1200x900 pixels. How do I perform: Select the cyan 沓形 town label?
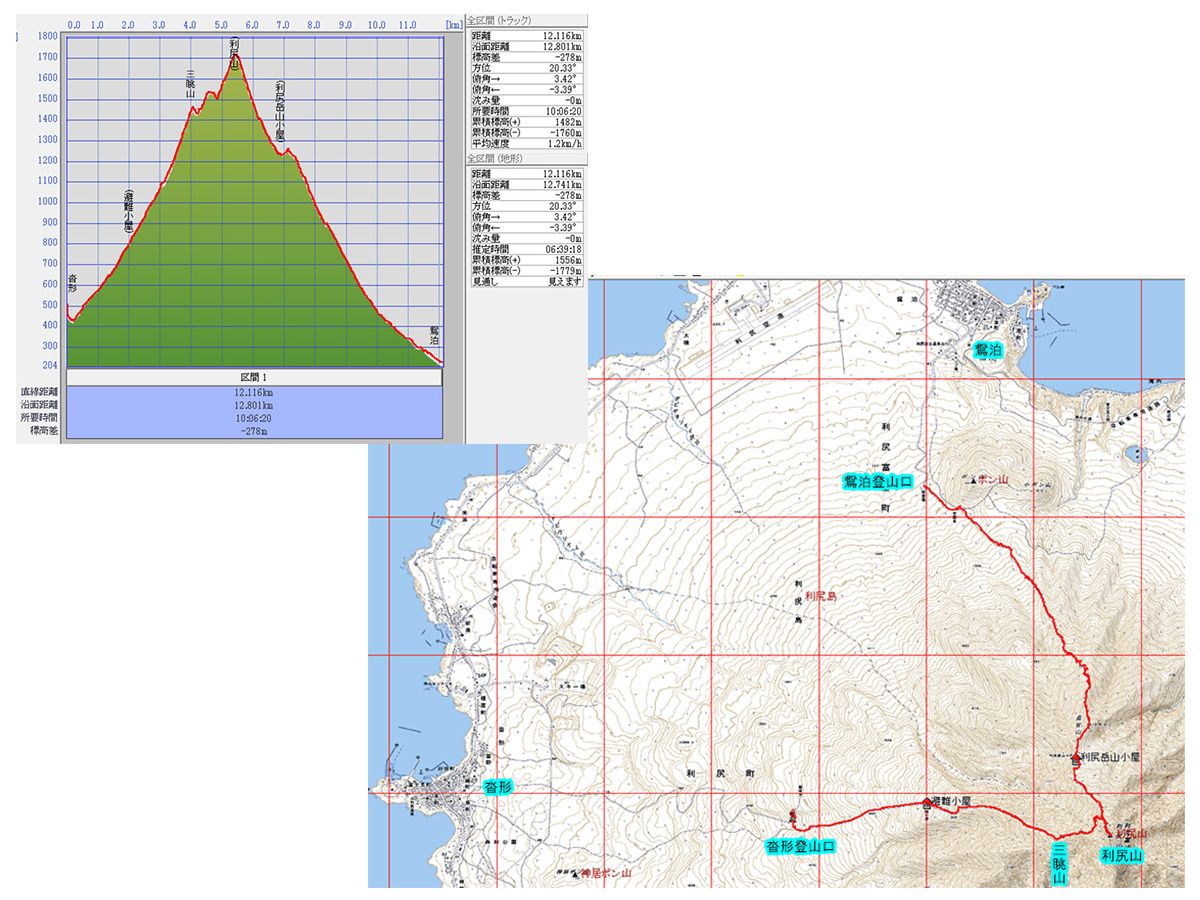497,787
